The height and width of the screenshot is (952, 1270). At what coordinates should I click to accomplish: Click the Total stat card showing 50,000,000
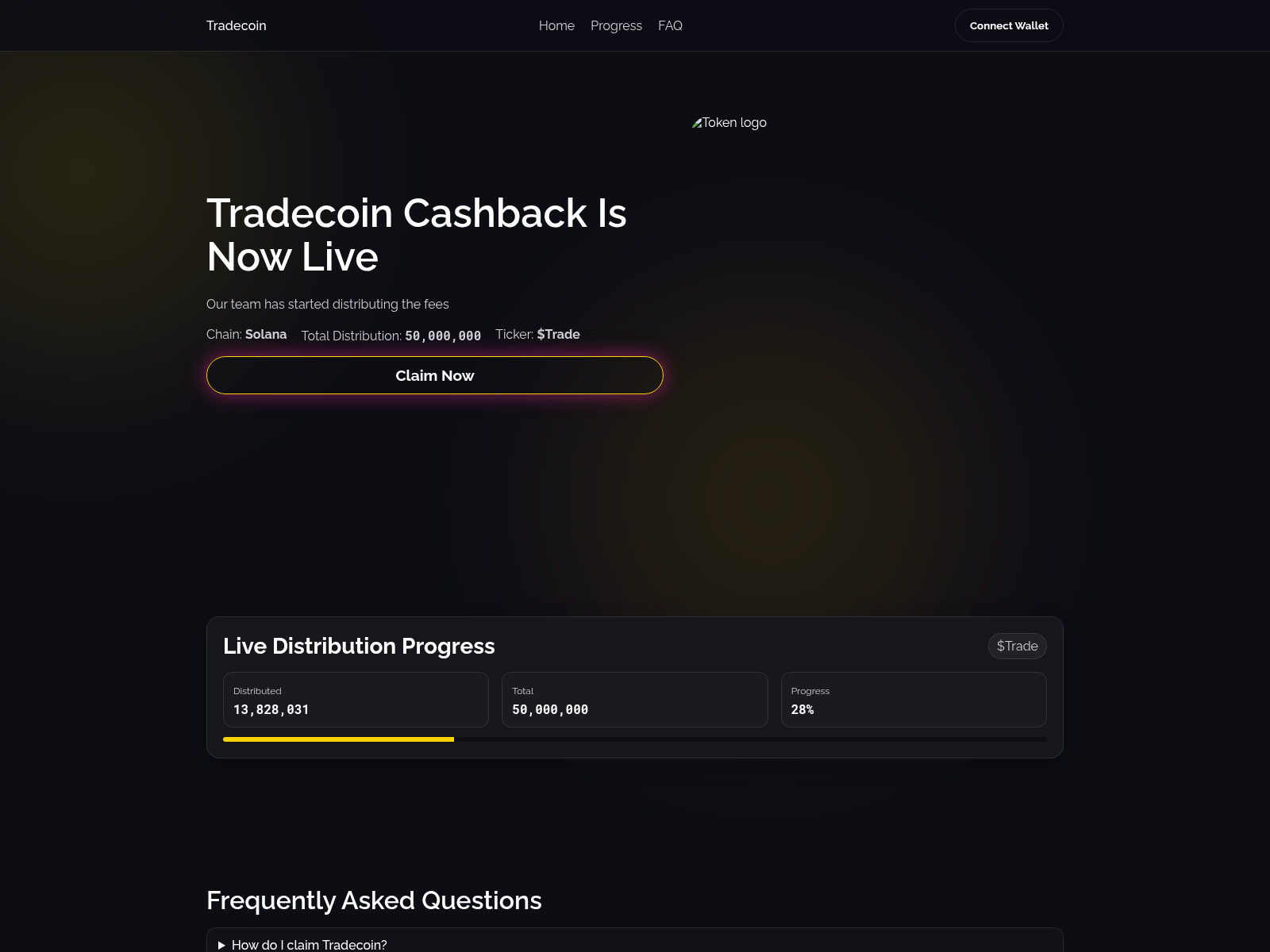tap(635, 700)
